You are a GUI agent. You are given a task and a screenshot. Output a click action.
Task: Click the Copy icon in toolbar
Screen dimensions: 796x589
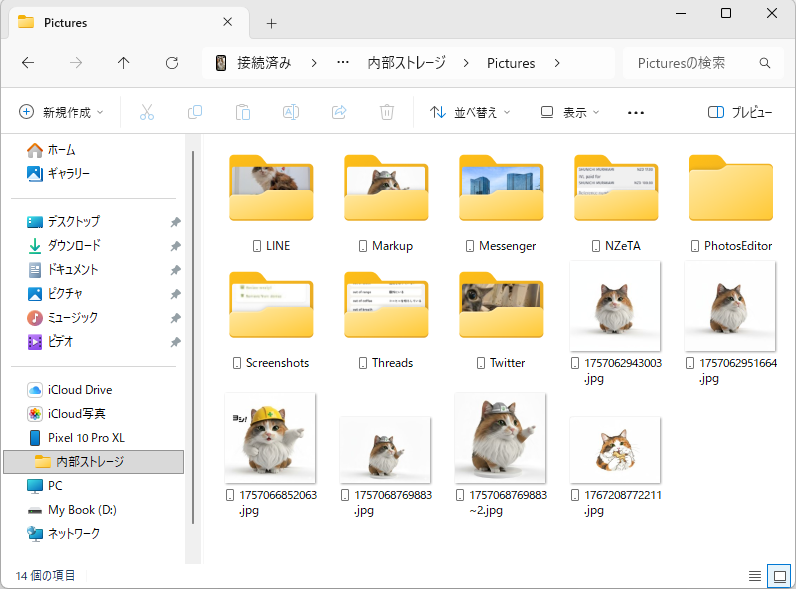coord(195,112)
